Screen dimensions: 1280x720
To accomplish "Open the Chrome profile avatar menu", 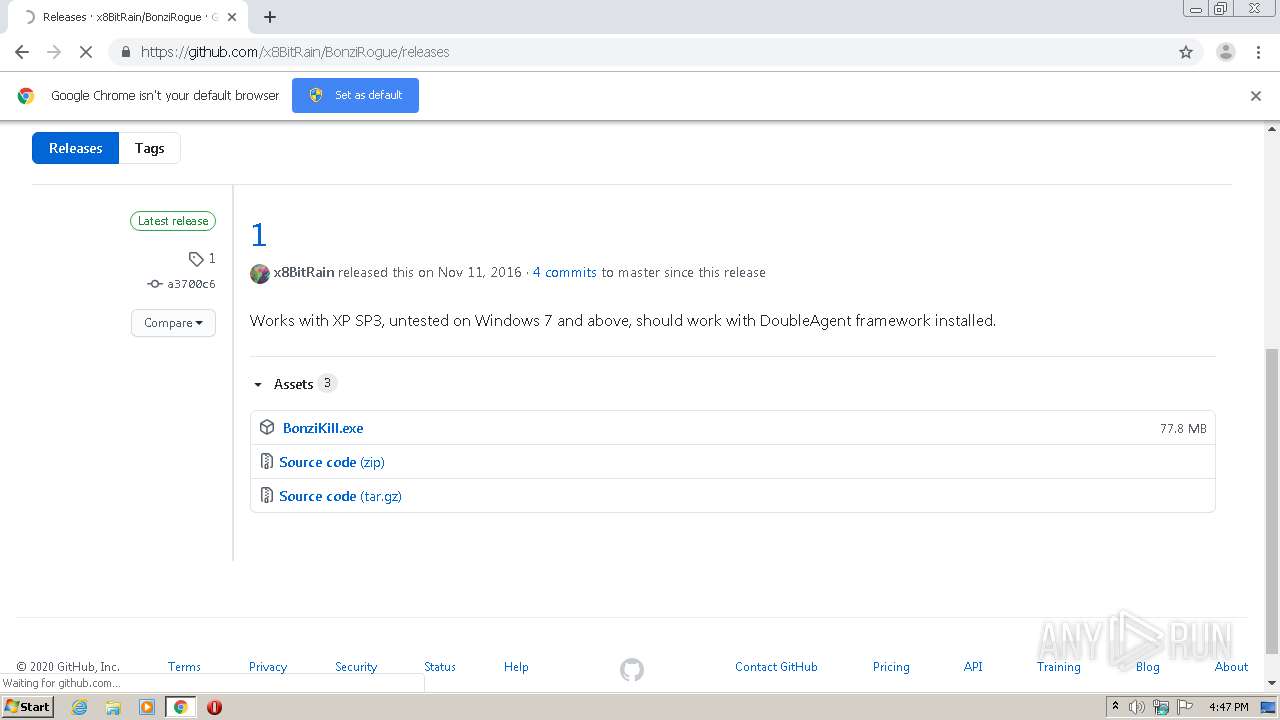I will pos(1225,52).
